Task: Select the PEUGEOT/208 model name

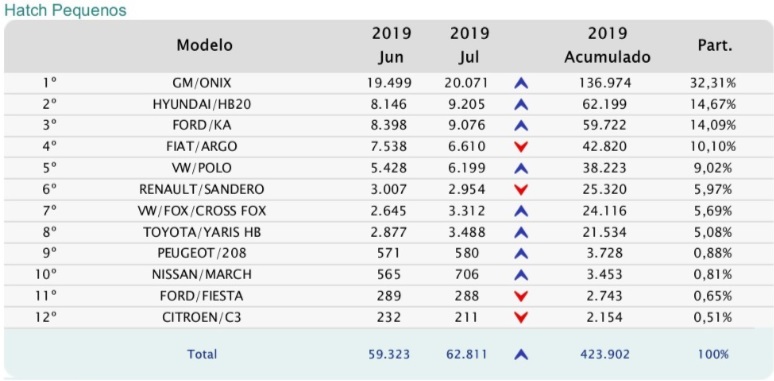Action: tap(201, 253)
